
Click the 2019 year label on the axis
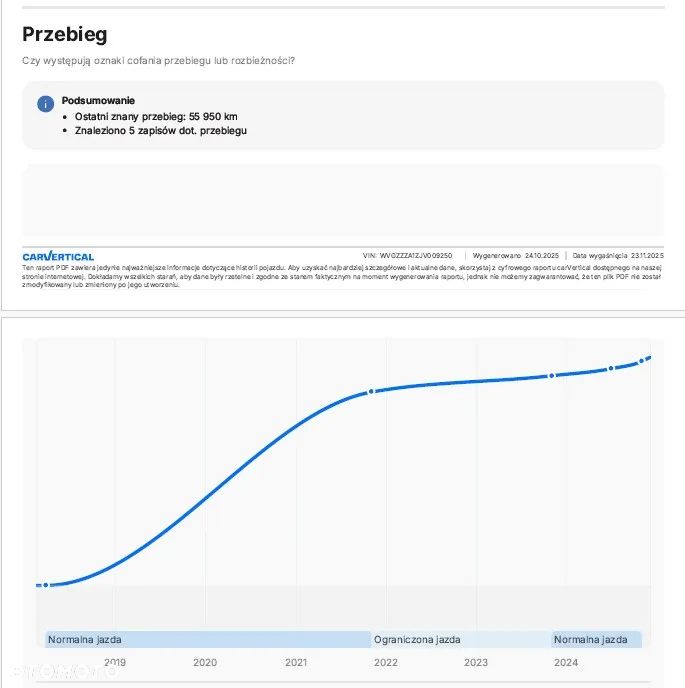115,662
